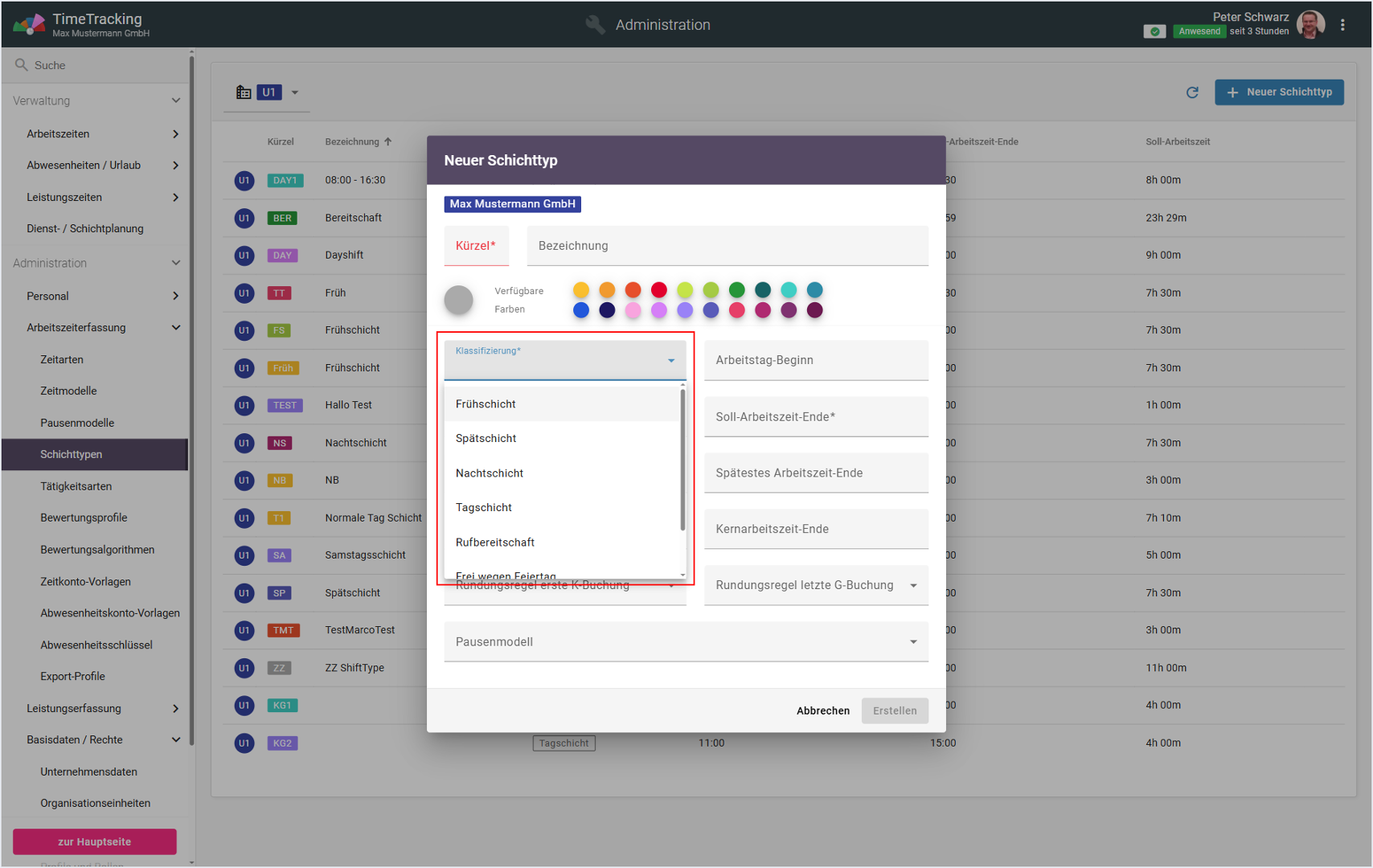Open Rundungsregel letzte G-Buchung dropdown
The height and width of the screenshot is (868, 1373).
pos(815,585)
